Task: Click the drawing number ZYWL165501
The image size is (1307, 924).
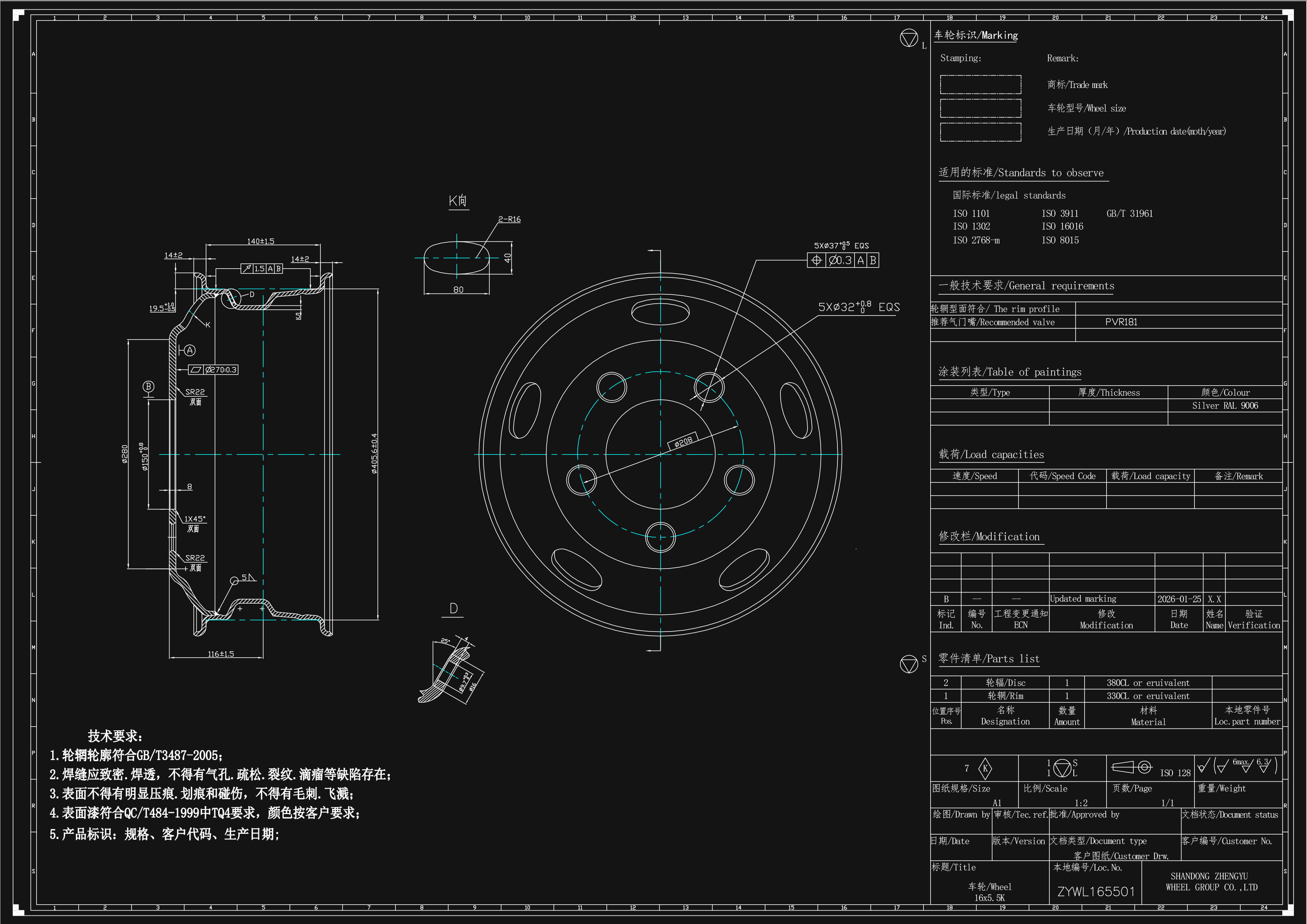Action: (x=1096, y=892)
